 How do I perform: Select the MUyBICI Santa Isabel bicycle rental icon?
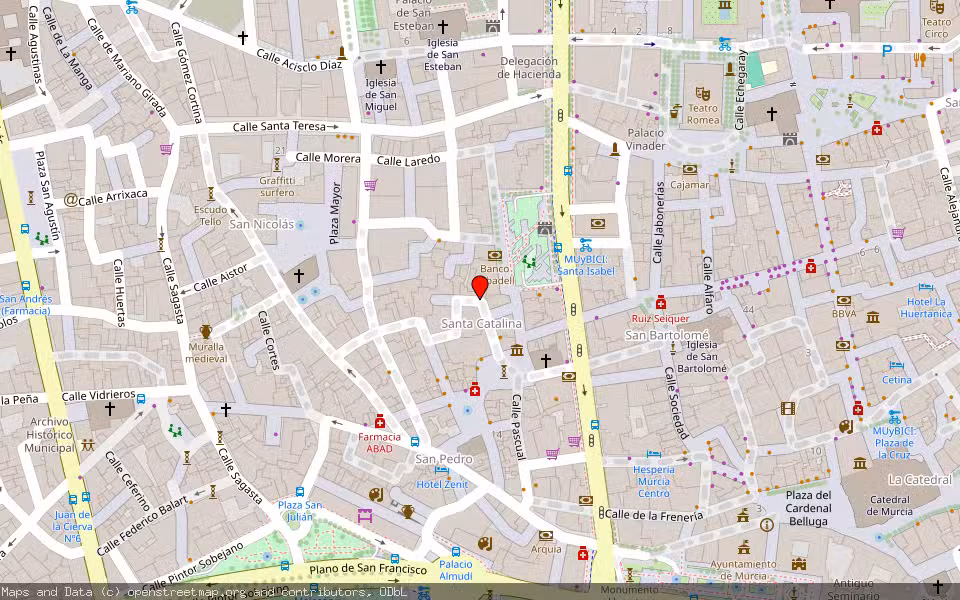(585, 244)
